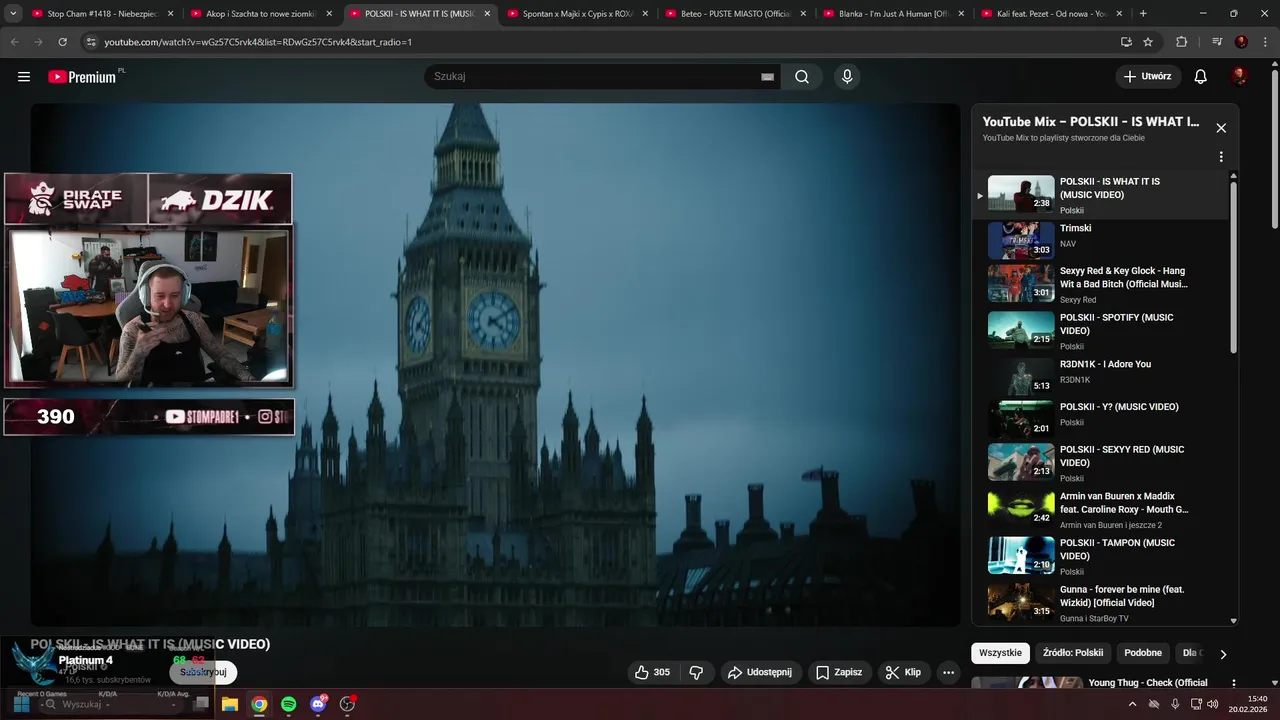Play Sexyy Red & Key Glock playlist item

pos(1100,284)
